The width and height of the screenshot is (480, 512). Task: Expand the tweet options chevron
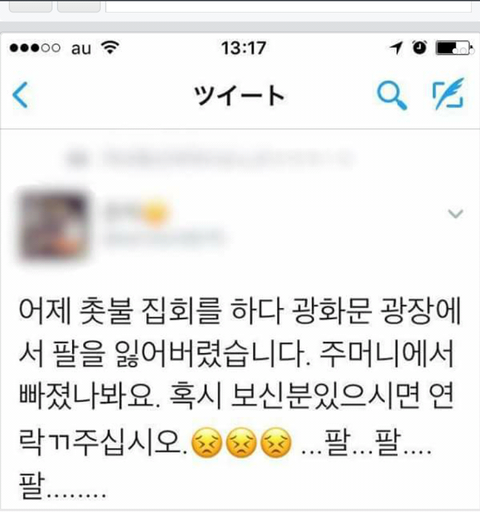click(x=455, y=213)
